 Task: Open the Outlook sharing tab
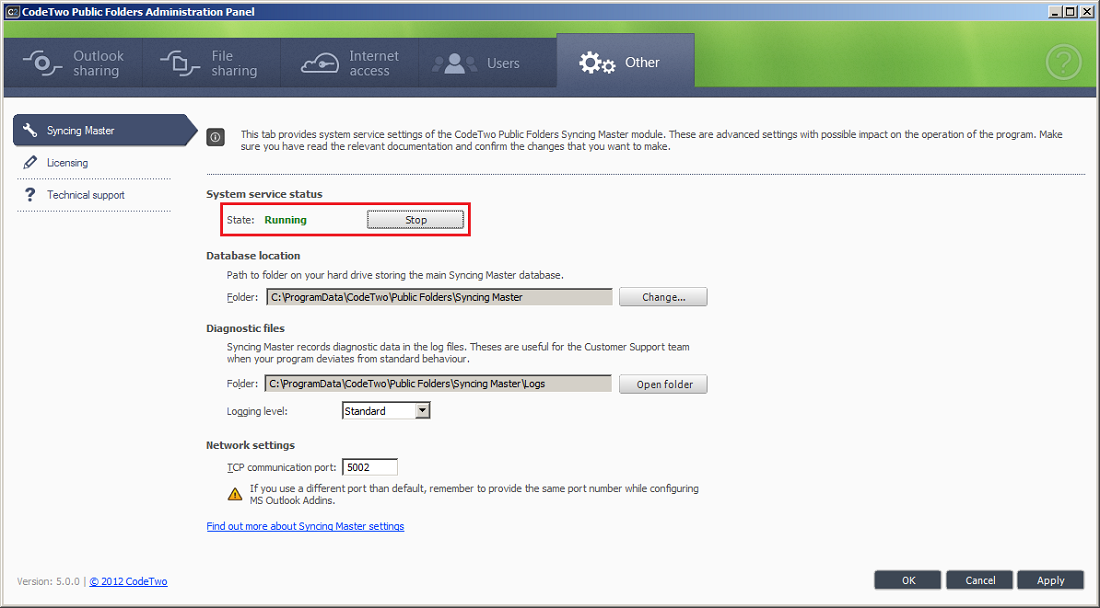pos(73,63)
